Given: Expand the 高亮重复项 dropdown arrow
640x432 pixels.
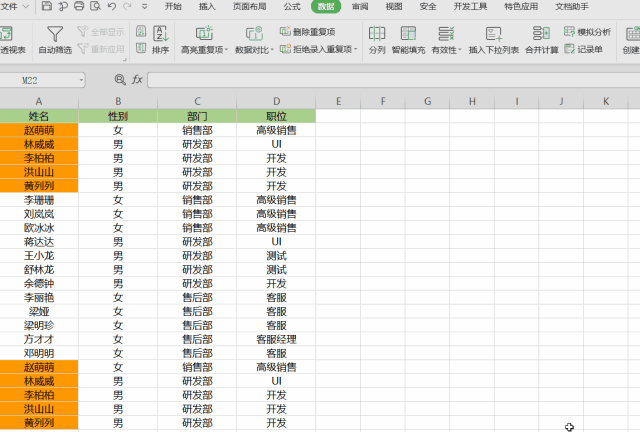Looking at the screenshot, I should pos(226,50).
